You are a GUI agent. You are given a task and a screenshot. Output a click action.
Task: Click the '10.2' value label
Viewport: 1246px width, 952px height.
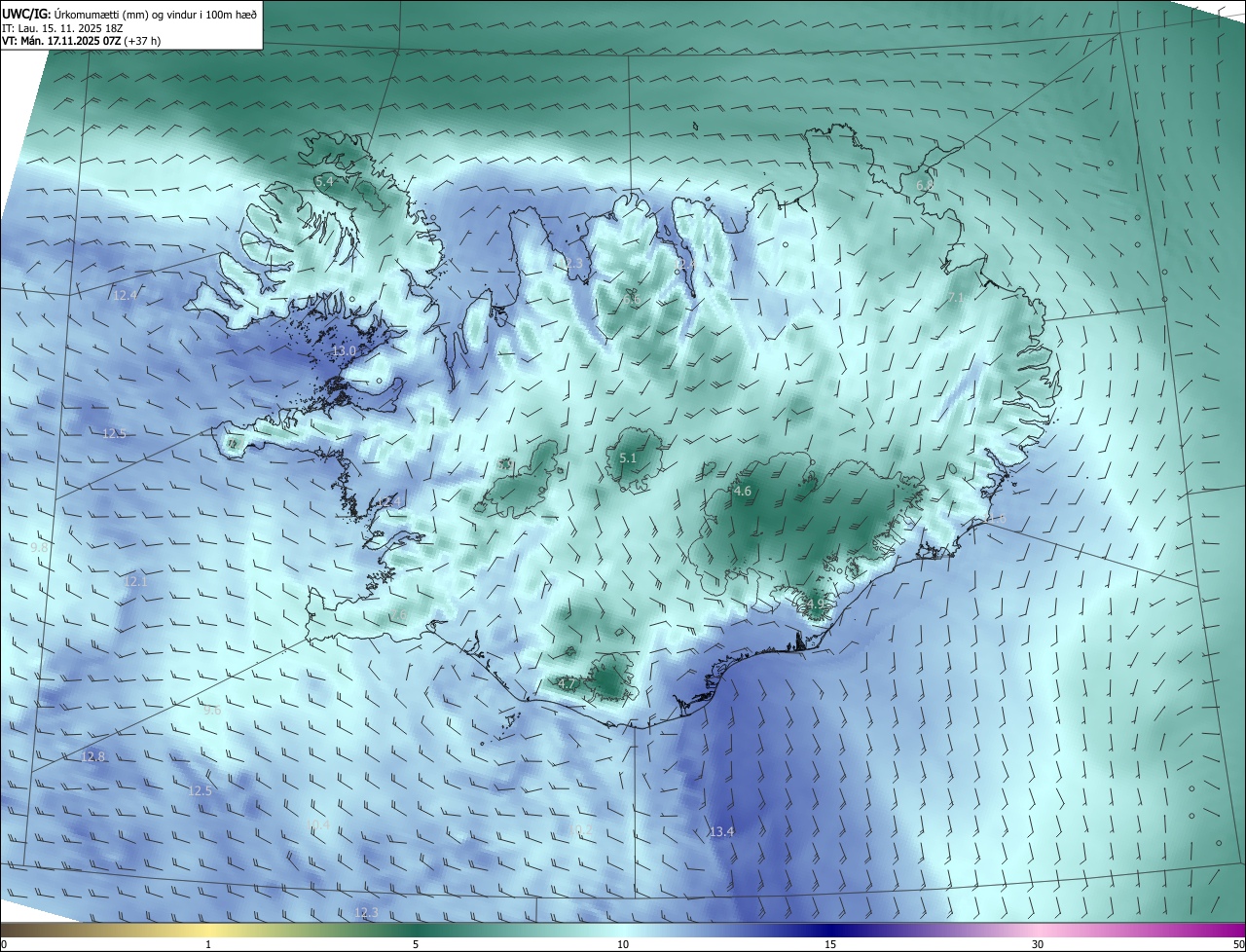point(581,829)
